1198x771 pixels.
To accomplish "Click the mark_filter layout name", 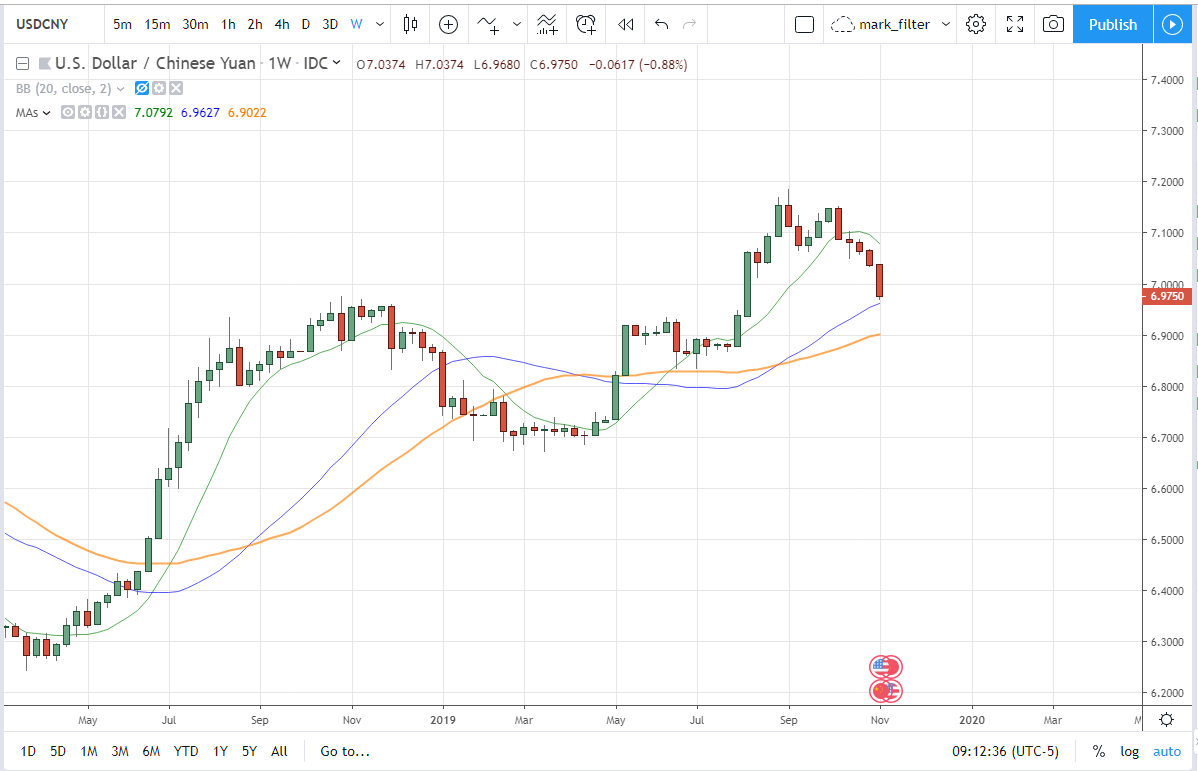I will pos(895,24).
